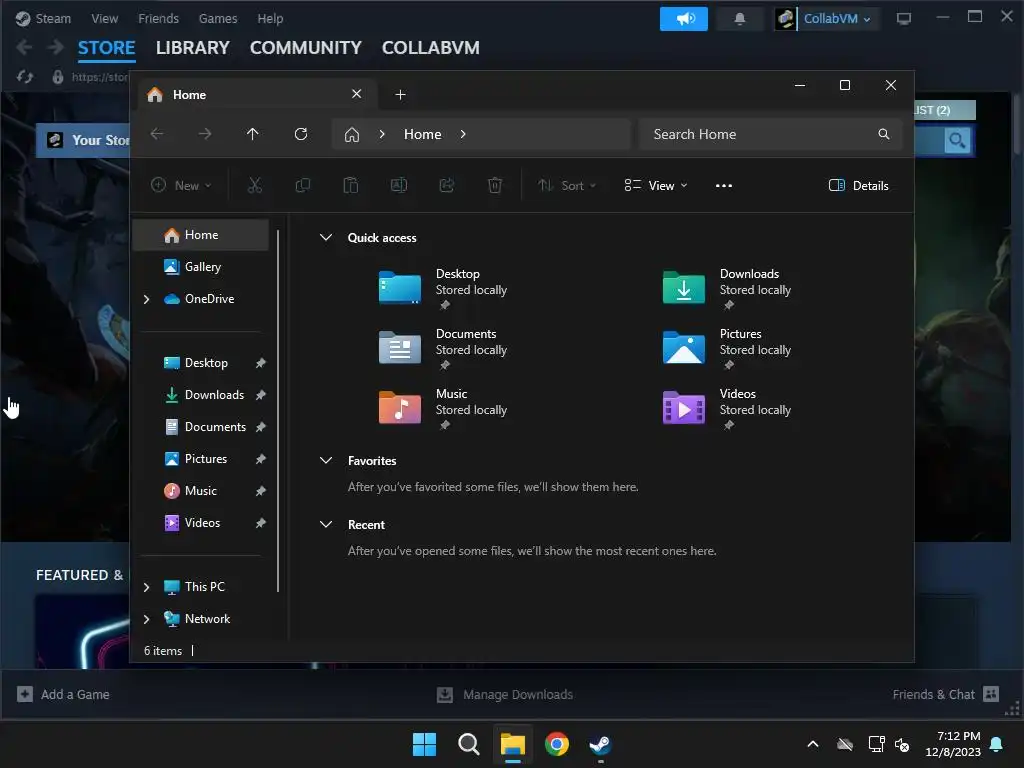Click the Explorer Back arrow
The image size is (1024, 768).
(x=157, y=134)
